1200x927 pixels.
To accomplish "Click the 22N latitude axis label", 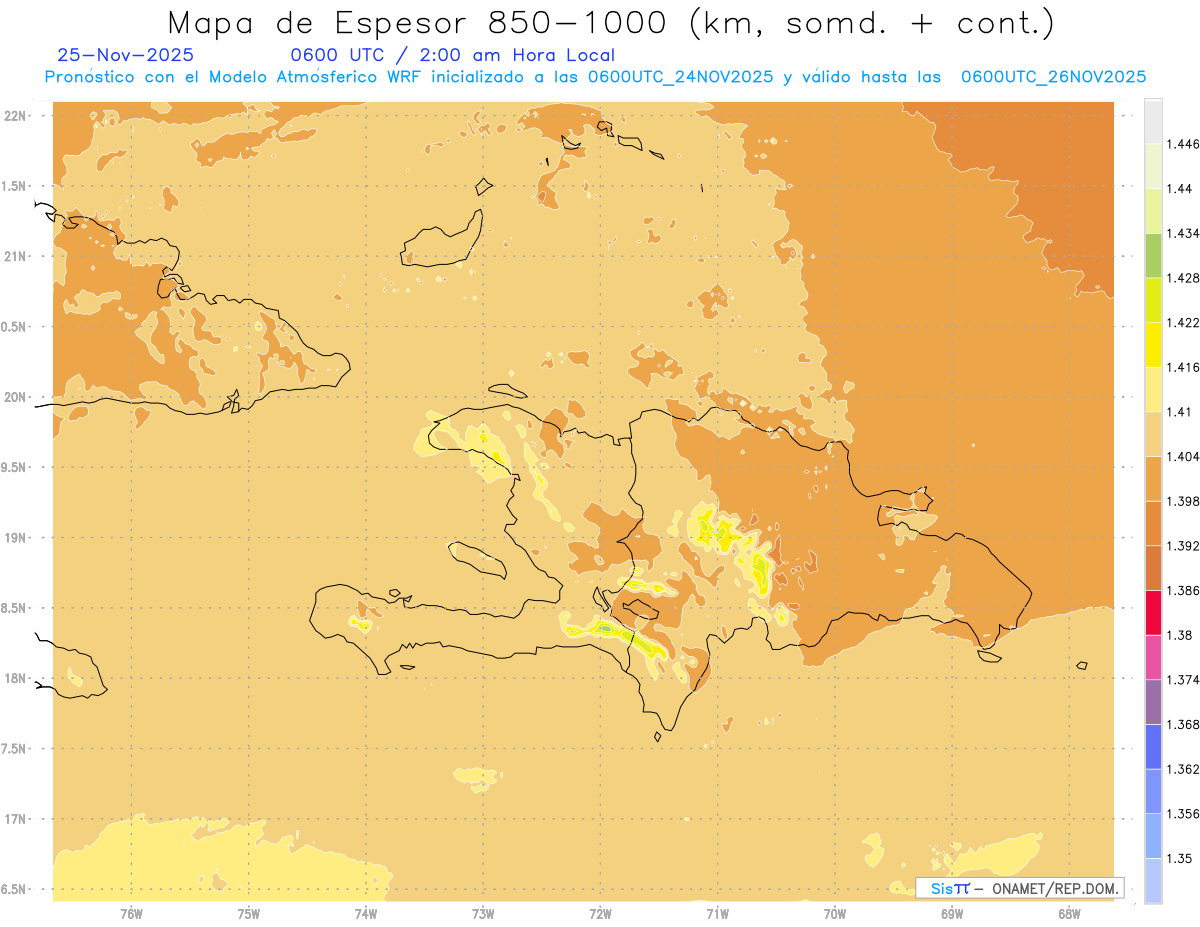I will pyautogui.click(x=16, y=116).
